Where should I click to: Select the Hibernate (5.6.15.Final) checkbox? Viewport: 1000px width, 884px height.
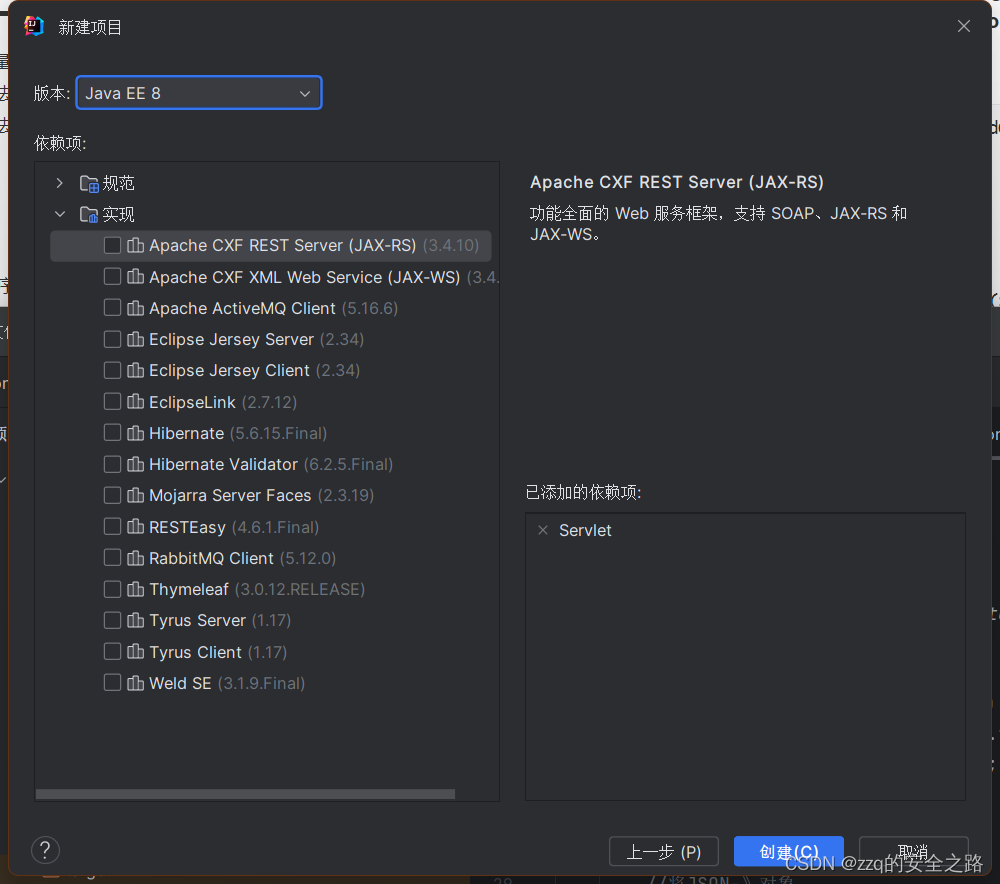[112, 433]
